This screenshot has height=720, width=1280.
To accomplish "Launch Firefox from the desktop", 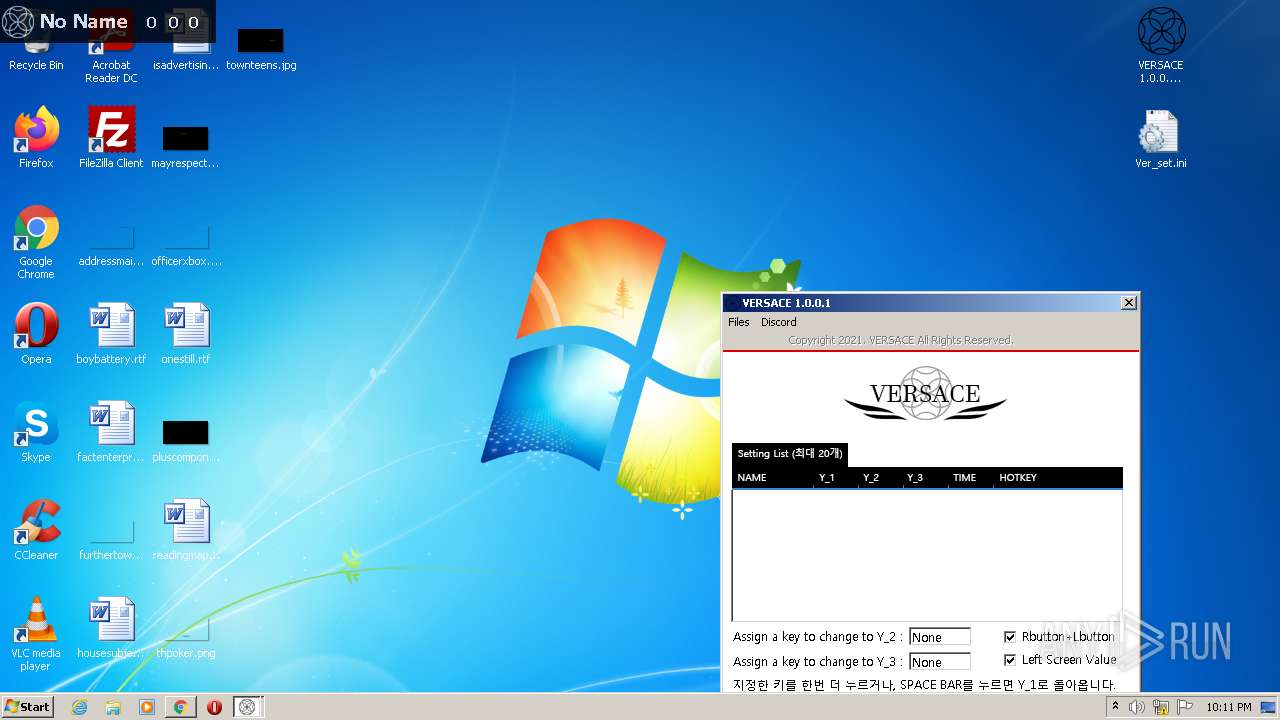I will coord(36,138).
